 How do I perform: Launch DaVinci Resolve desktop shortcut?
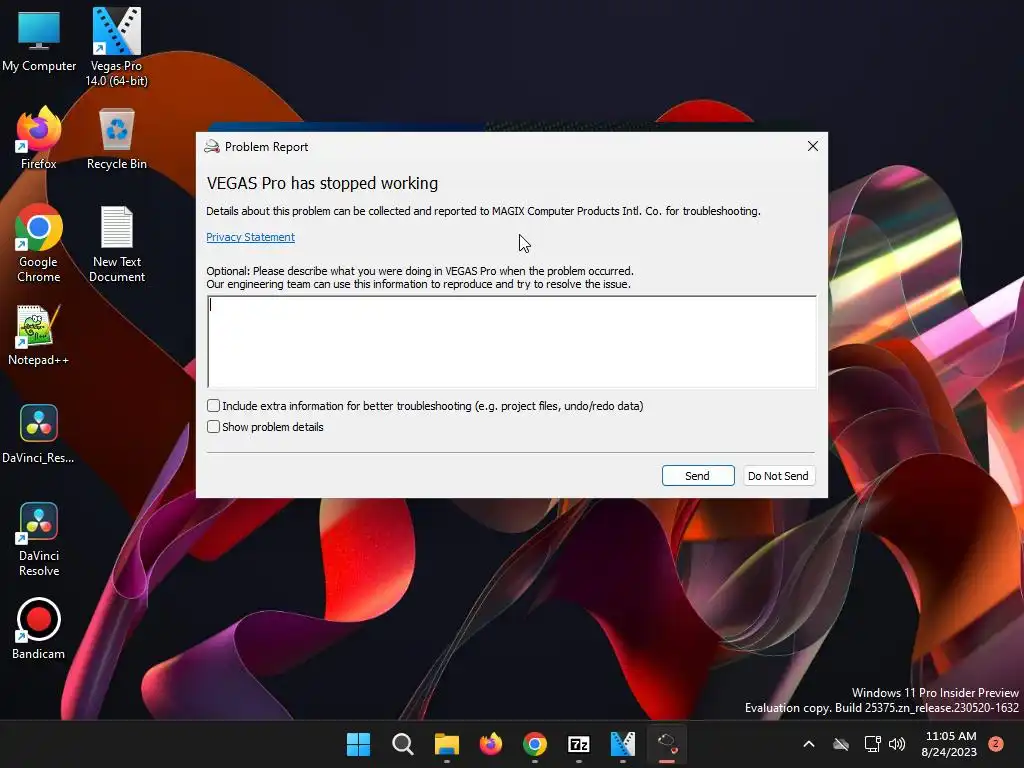coord(39,539)
